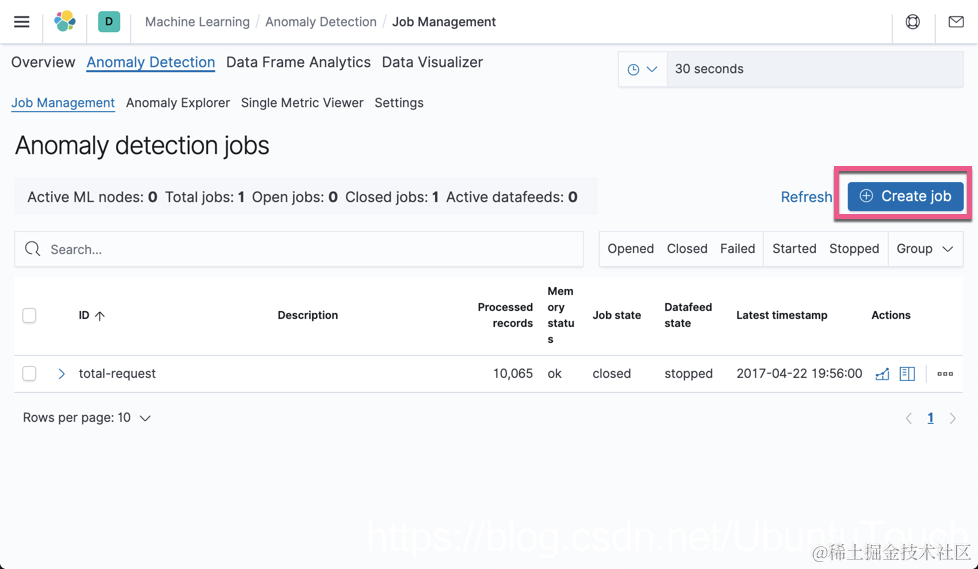
Task: Select Job Management sub-tab
Action: click(x=63, y=103)
